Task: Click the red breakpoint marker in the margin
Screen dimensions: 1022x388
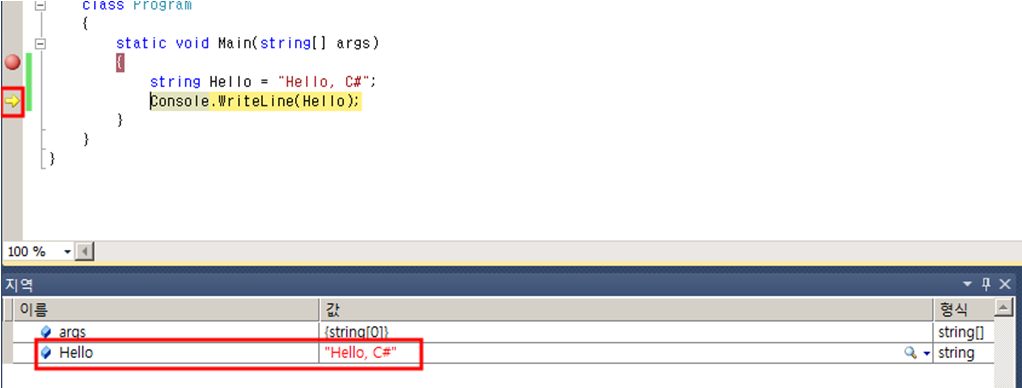Action: point(12,63)
